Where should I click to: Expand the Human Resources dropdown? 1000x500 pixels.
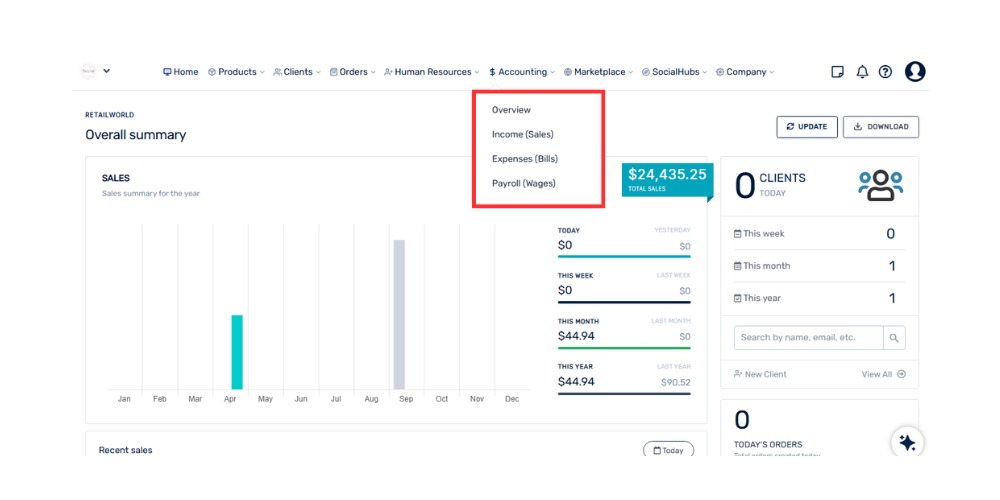tap(432, 72)
